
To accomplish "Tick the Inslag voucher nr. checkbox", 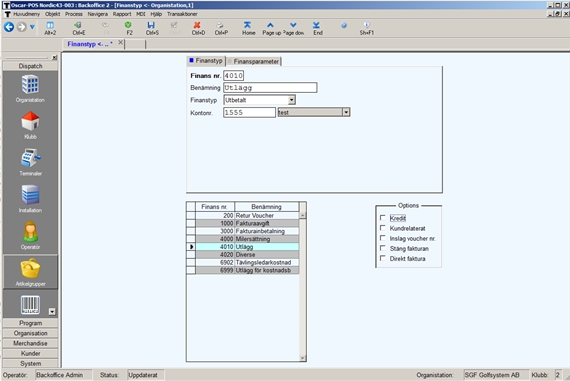I will click(x=382, y=238).
